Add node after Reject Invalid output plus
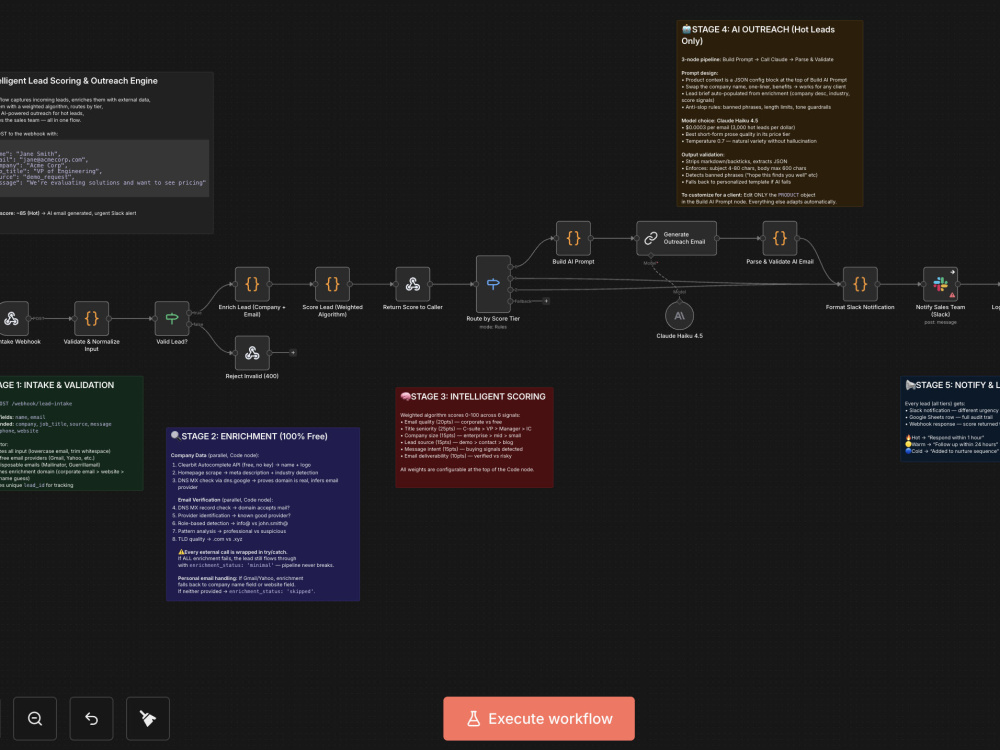The image size is (1000, 750). coord(293,353)
